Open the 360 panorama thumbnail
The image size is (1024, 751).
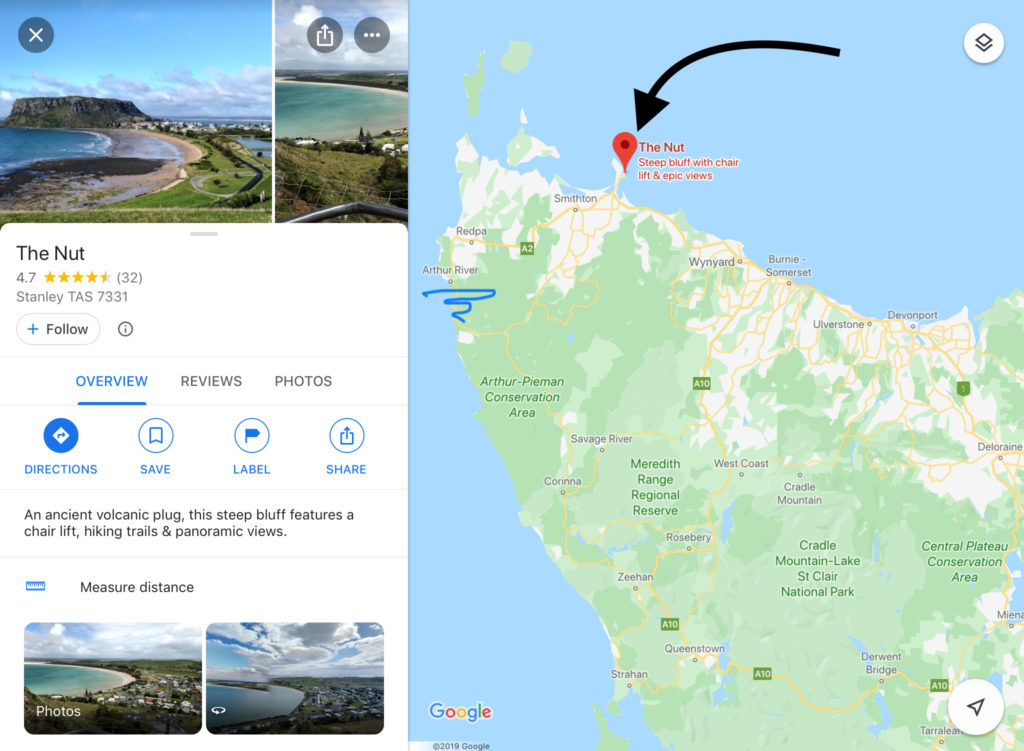tap(295, 679)
